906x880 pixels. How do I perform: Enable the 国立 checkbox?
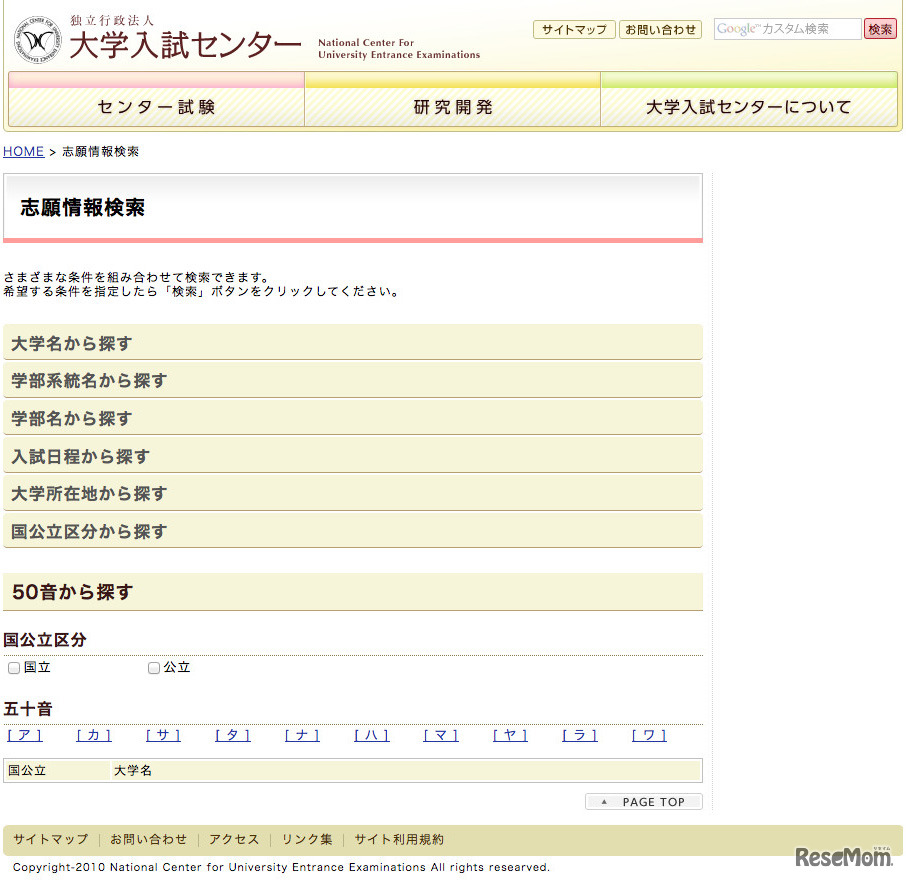[x=14, y=667]
